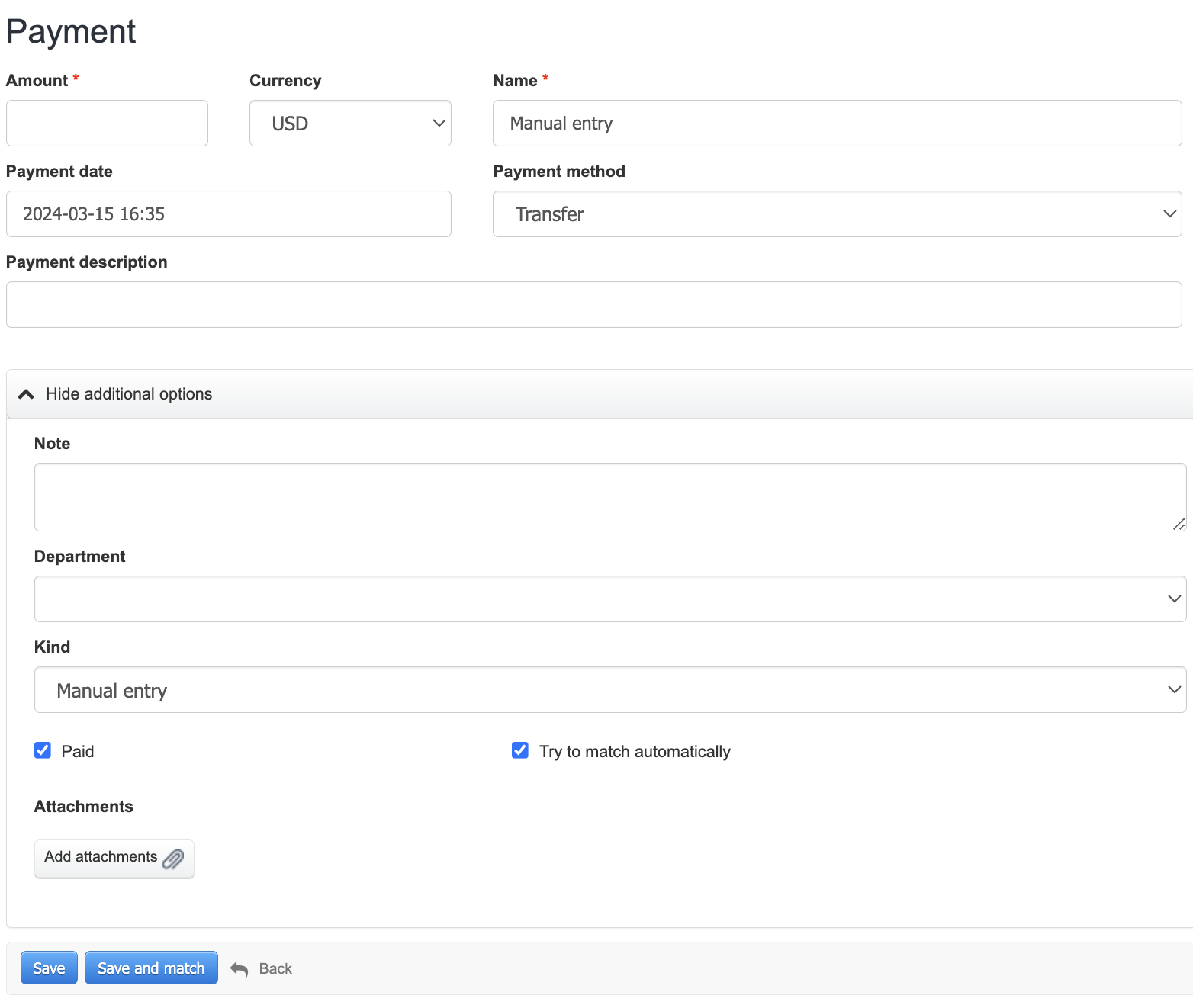
Task: Click the chevron-up icon beside Hide additional options
Action: [x=26, y=394]
